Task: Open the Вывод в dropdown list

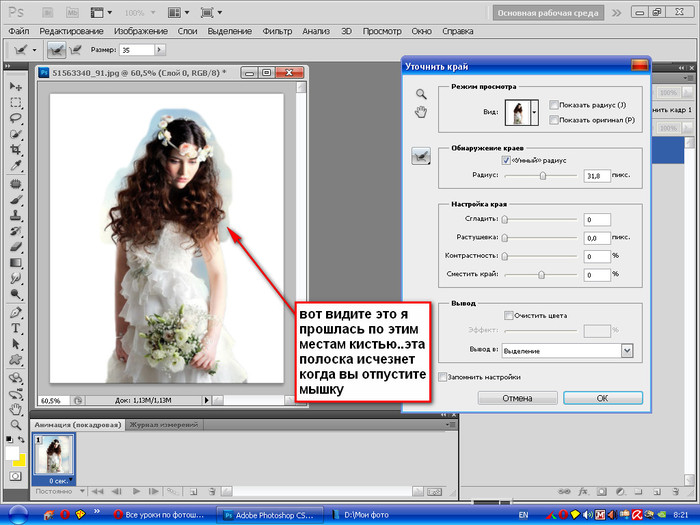Action: click(x=627, y=350)
